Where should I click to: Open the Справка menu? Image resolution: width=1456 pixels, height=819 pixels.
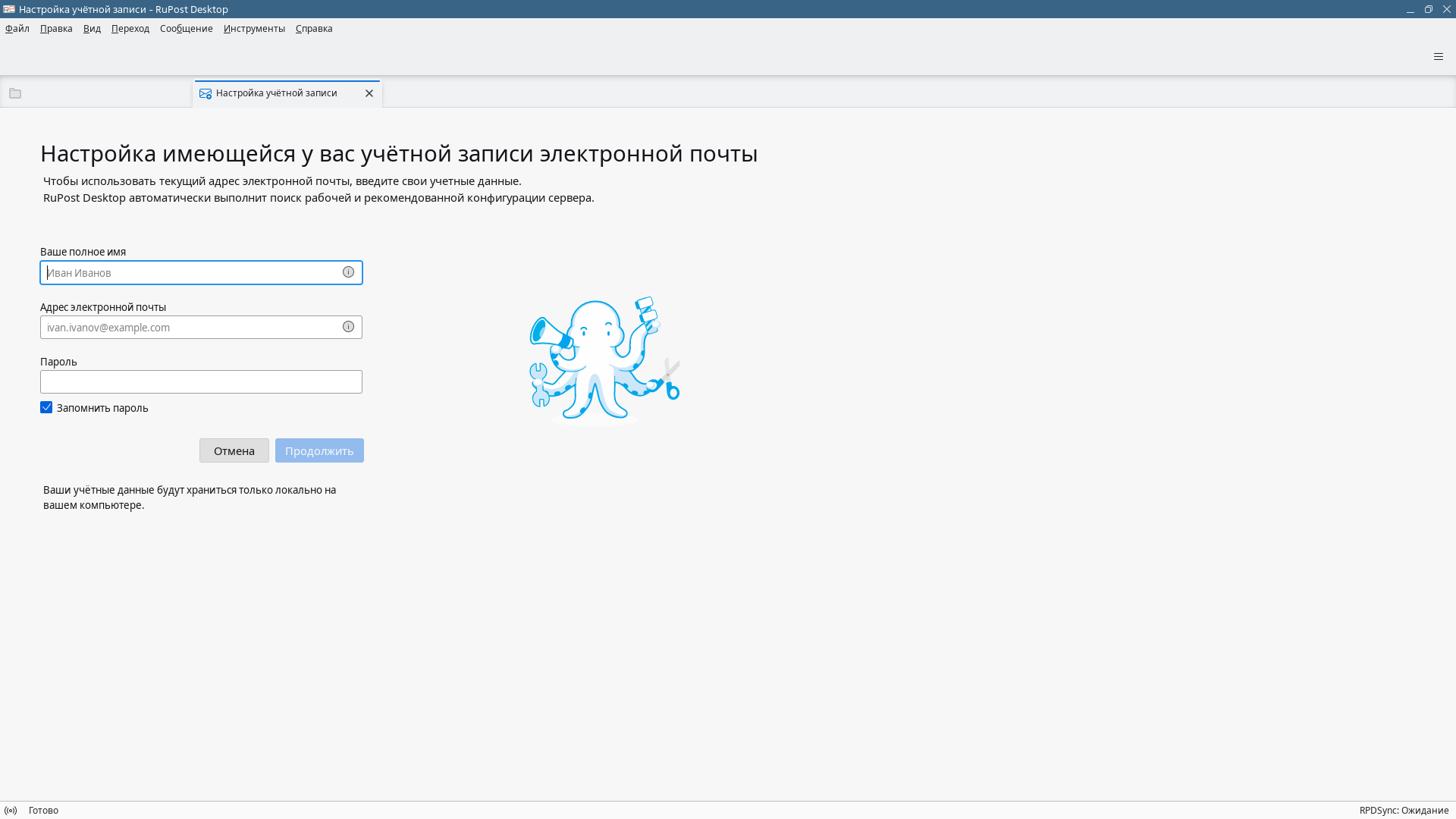pyautogui.click(x=314, y=29)
